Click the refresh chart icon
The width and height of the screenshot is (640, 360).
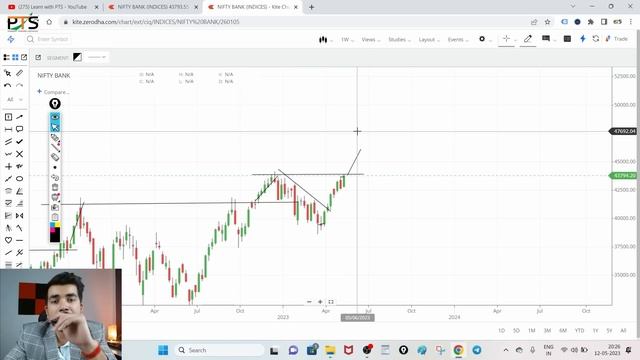tap(596, 39)
